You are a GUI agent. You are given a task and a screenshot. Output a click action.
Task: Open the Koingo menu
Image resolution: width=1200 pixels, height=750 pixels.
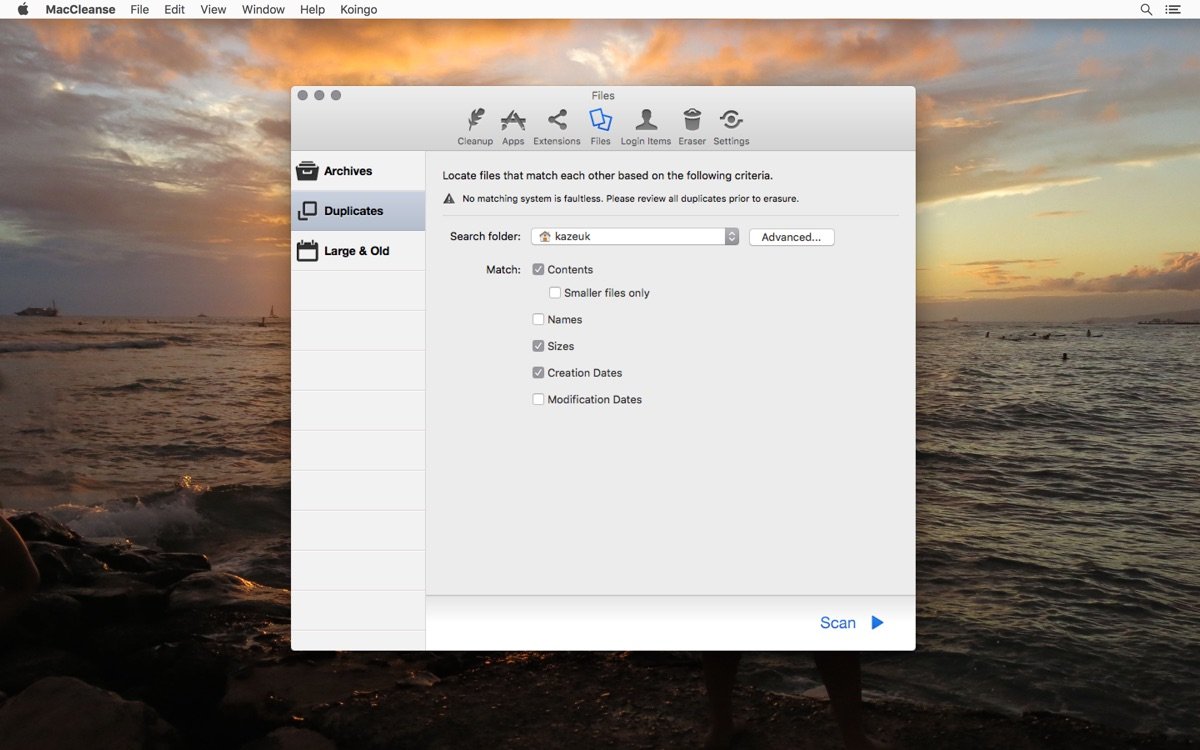click(x=358, y=9)
